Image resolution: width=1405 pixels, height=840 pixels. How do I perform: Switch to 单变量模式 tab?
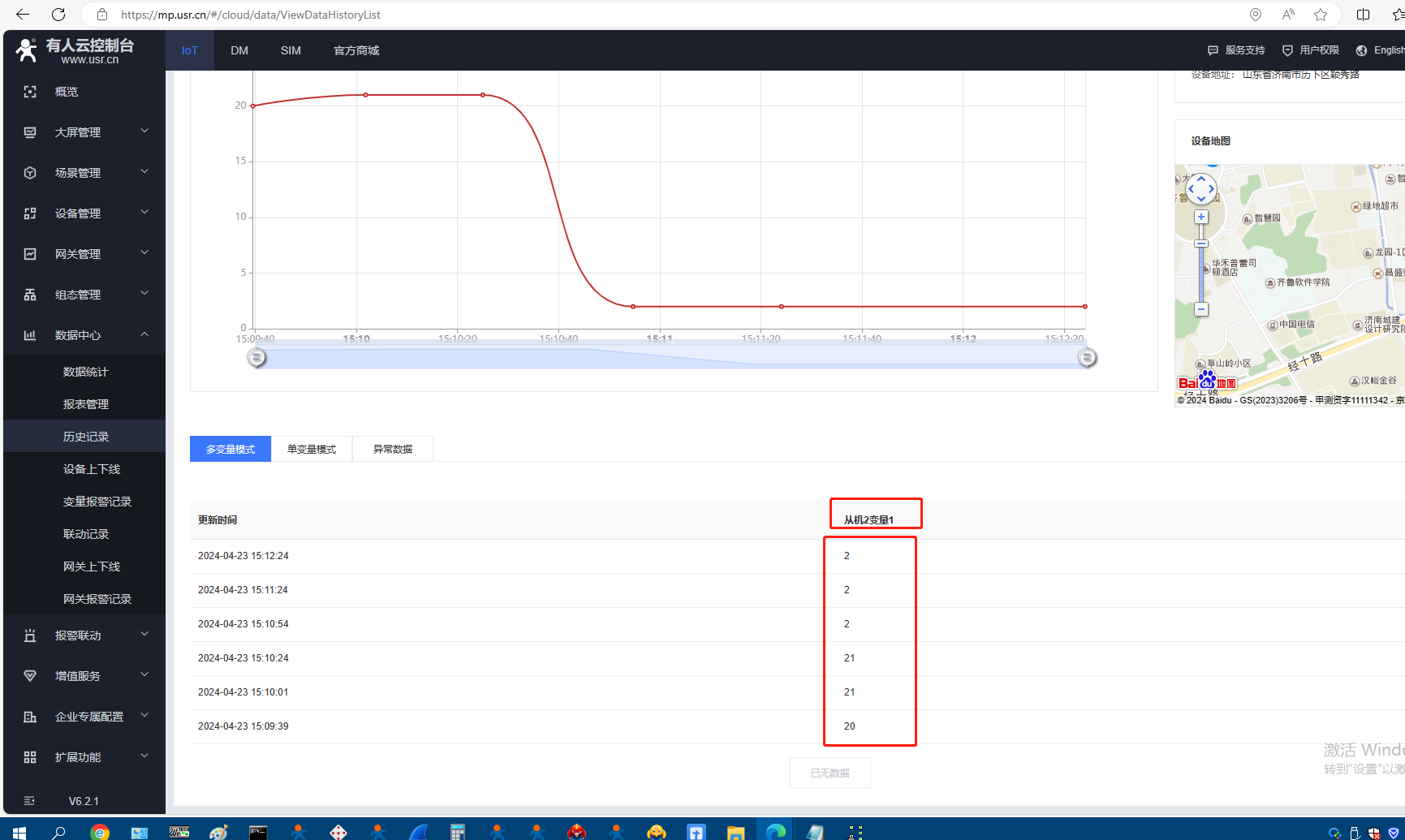click(312, 449)
